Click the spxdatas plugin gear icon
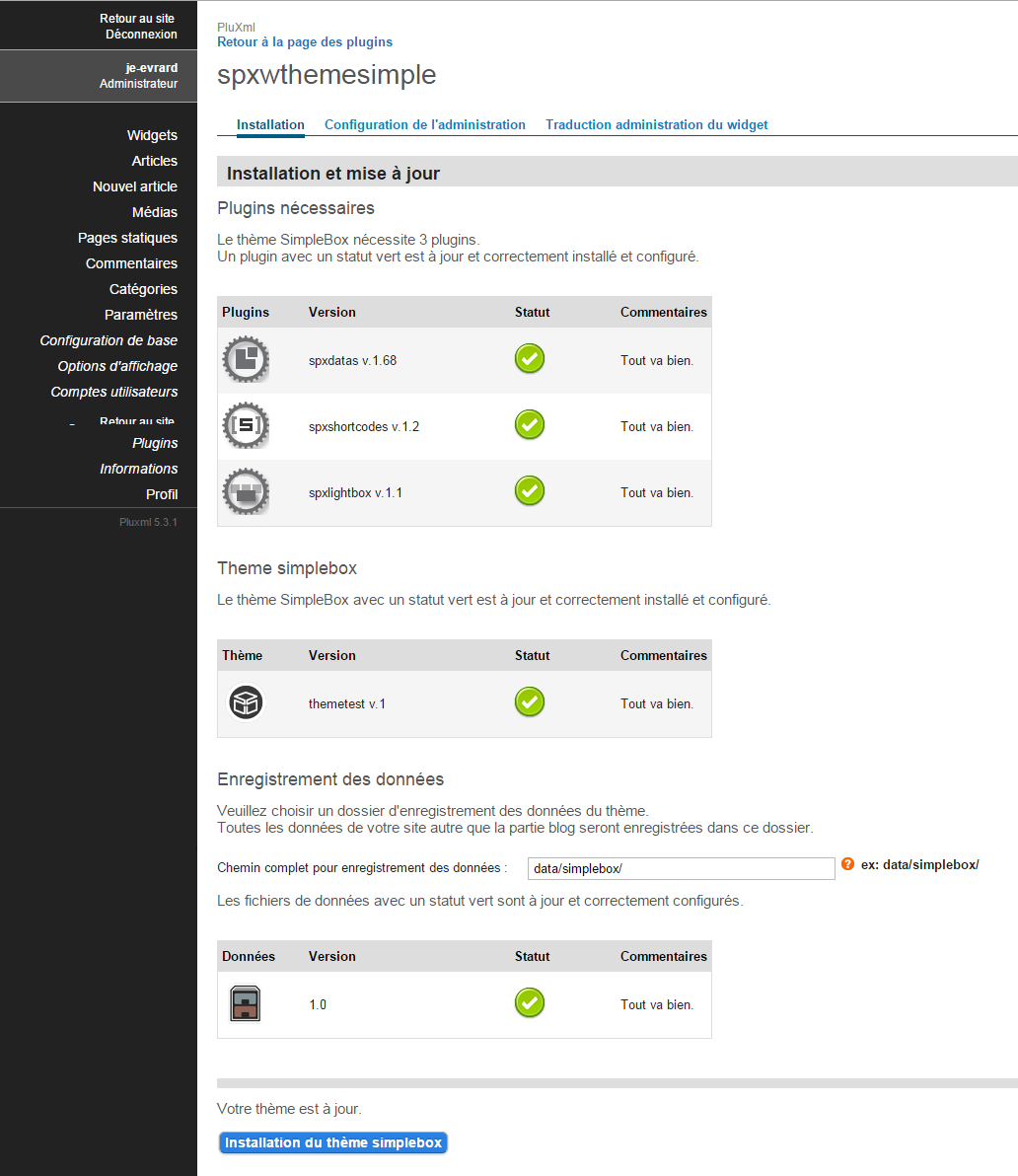 (246, 360)
